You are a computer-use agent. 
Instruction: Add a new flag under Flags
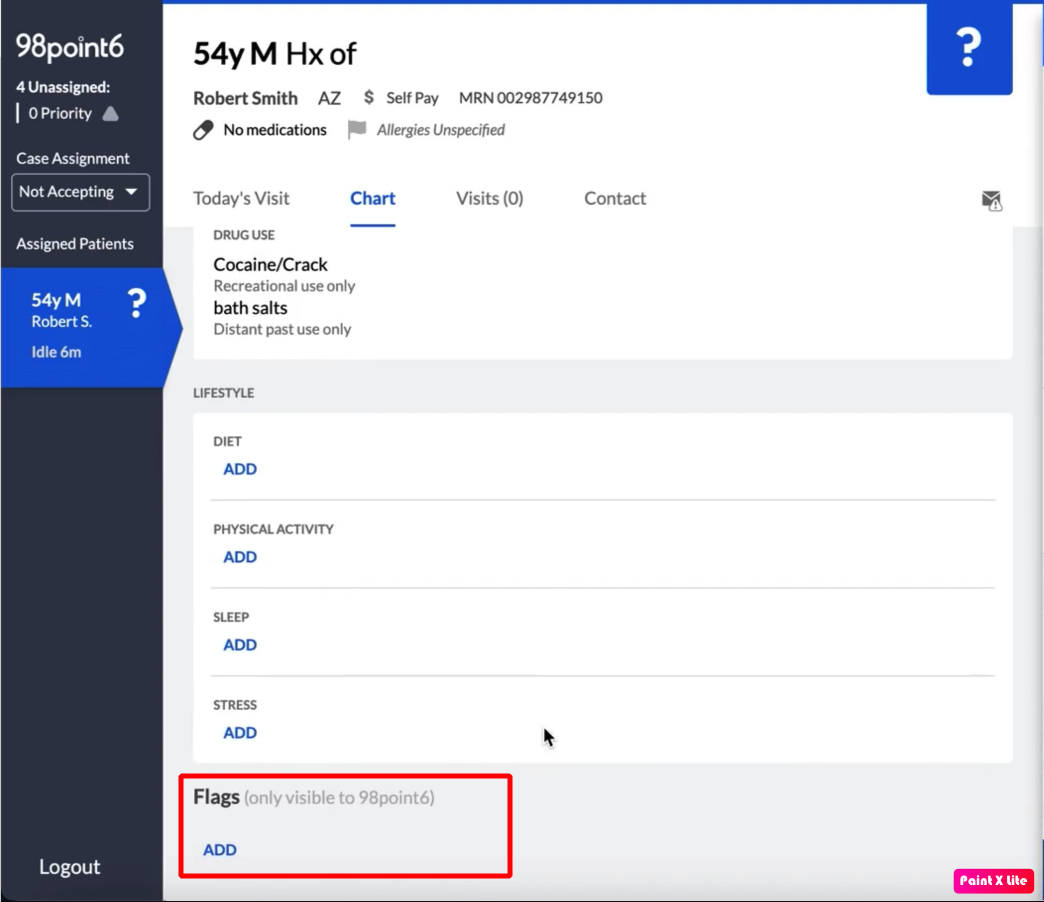(220, 850)
